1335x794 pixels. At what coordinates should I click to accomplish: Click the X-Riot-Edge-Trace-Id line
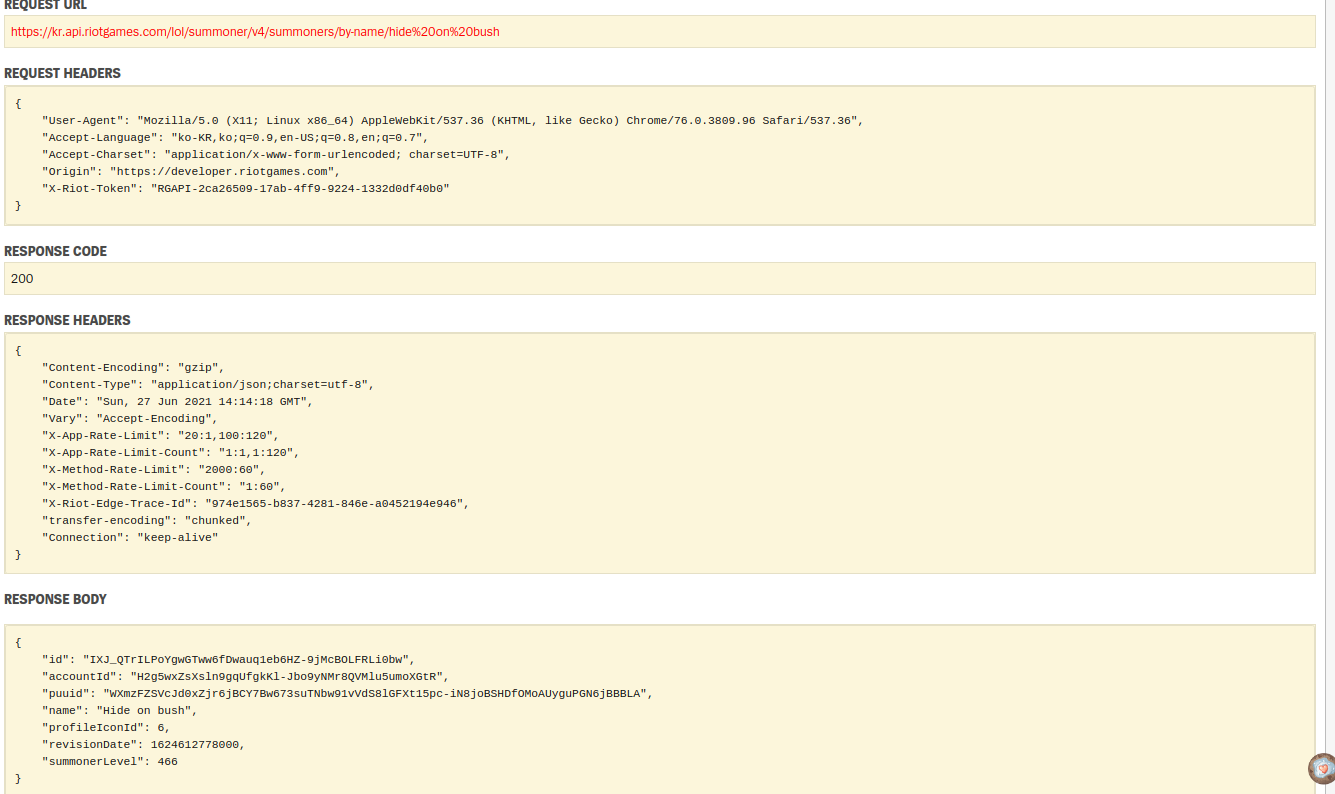[255, 503]
